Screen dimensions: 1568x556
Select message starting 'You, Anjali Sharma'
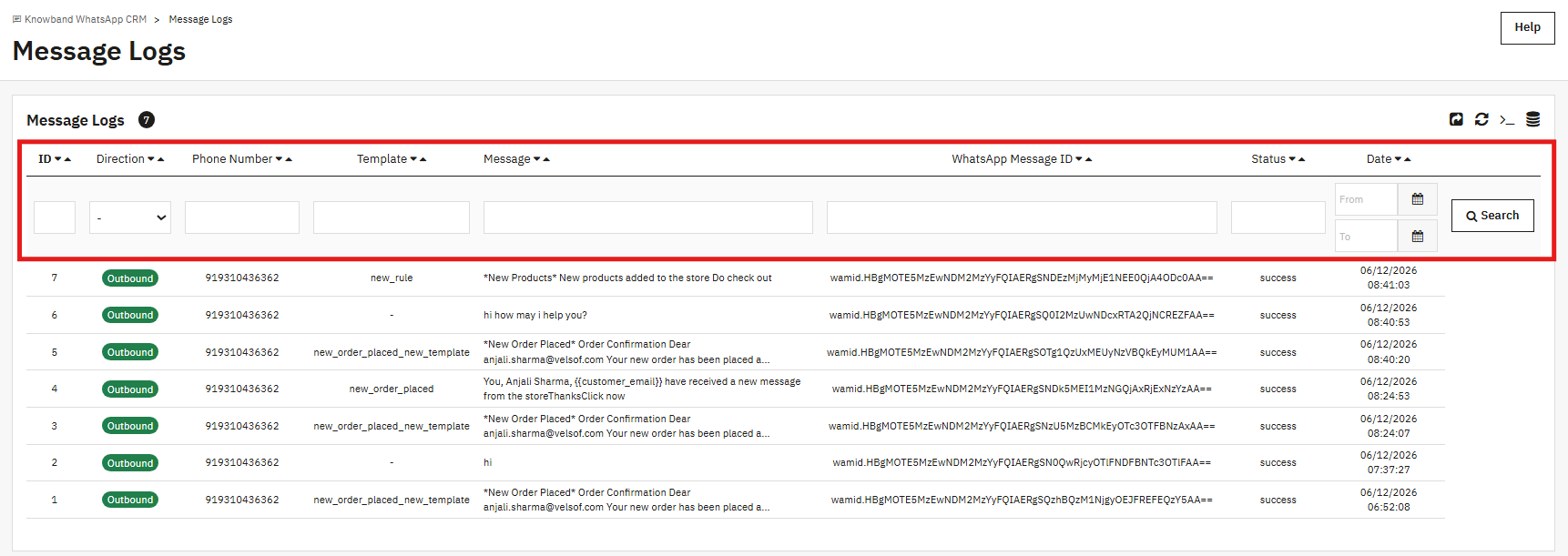(x=642, y=389)
